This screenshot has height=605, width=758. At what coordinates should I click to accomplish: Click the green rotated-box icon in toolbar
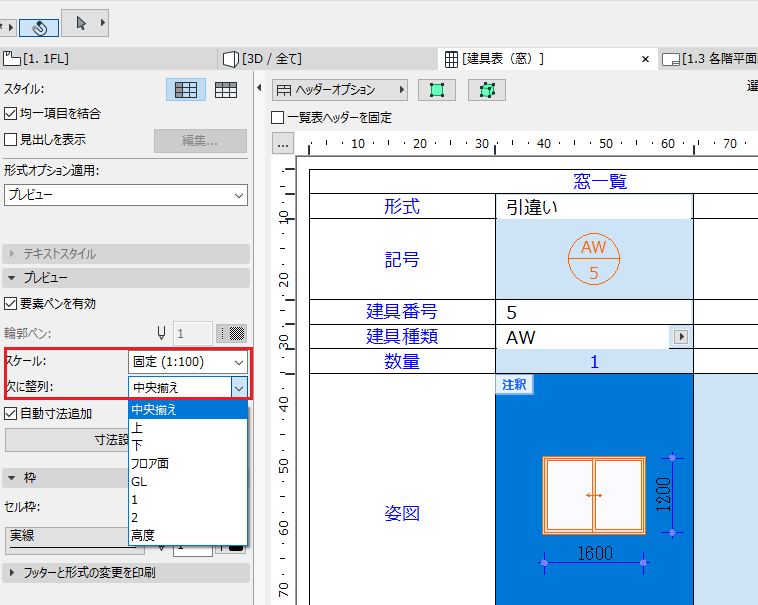pos(487,90)
